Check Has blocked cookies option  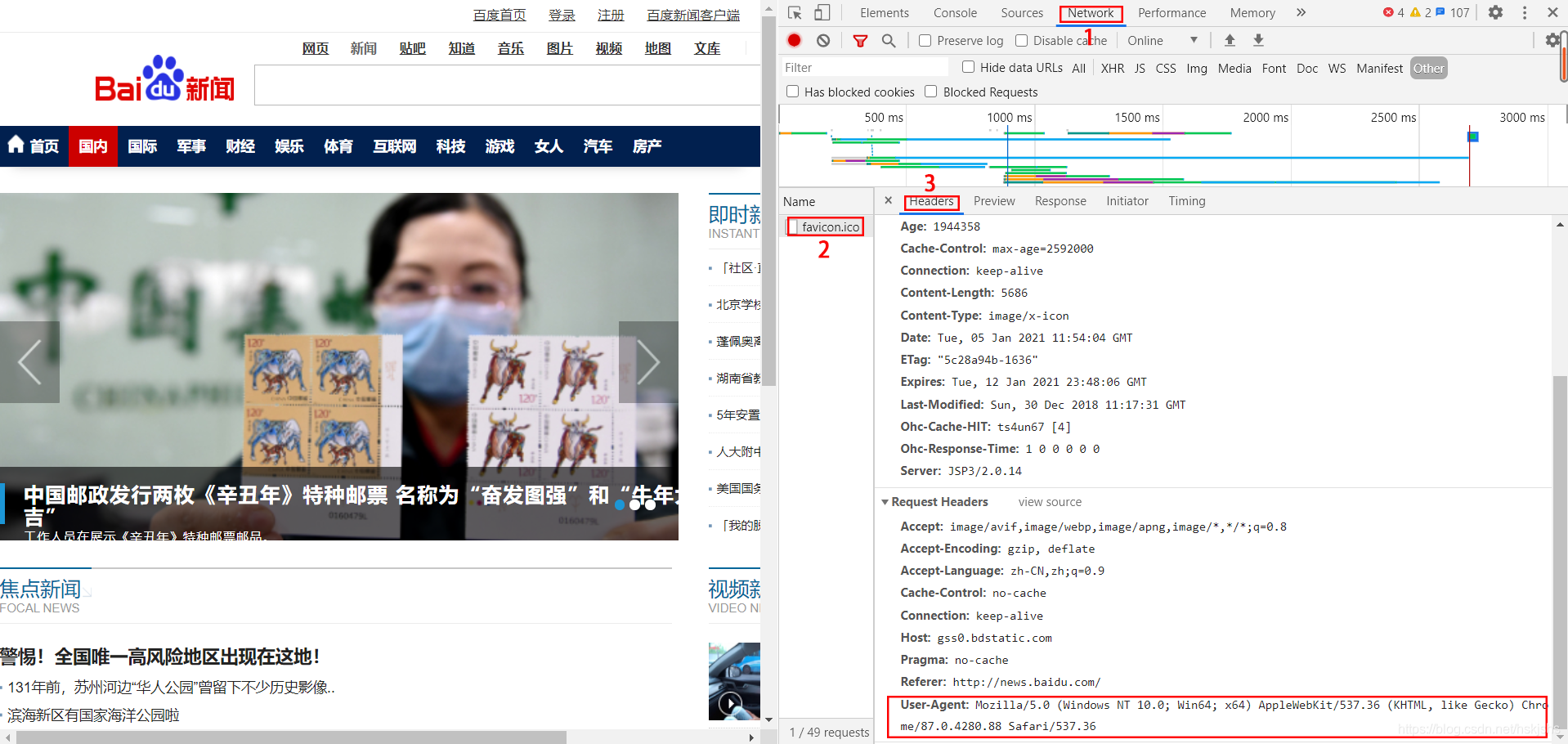(x=792, y=92)
